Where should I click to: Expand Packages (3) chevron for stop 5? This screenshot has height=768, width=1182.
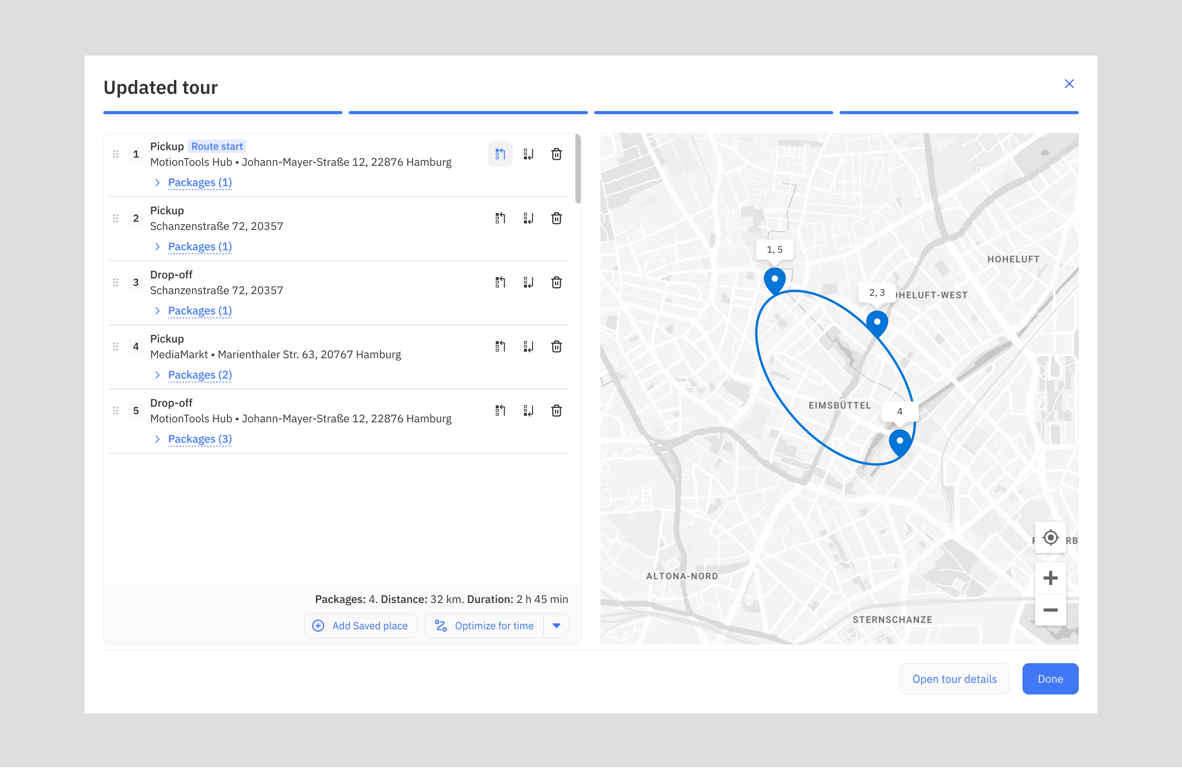[157, 439]
